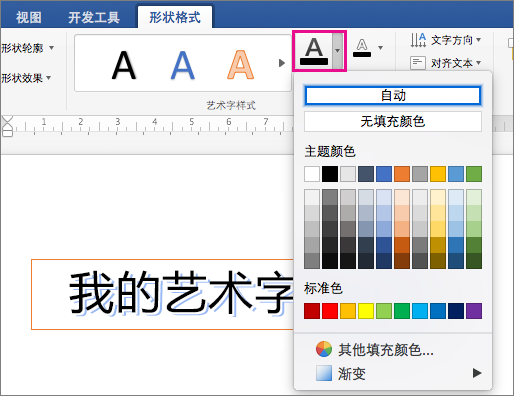Click the ruler at mark 4
The width and height of the screenshot is (514, 396).
pyautogui.click(x=154, y=122)
